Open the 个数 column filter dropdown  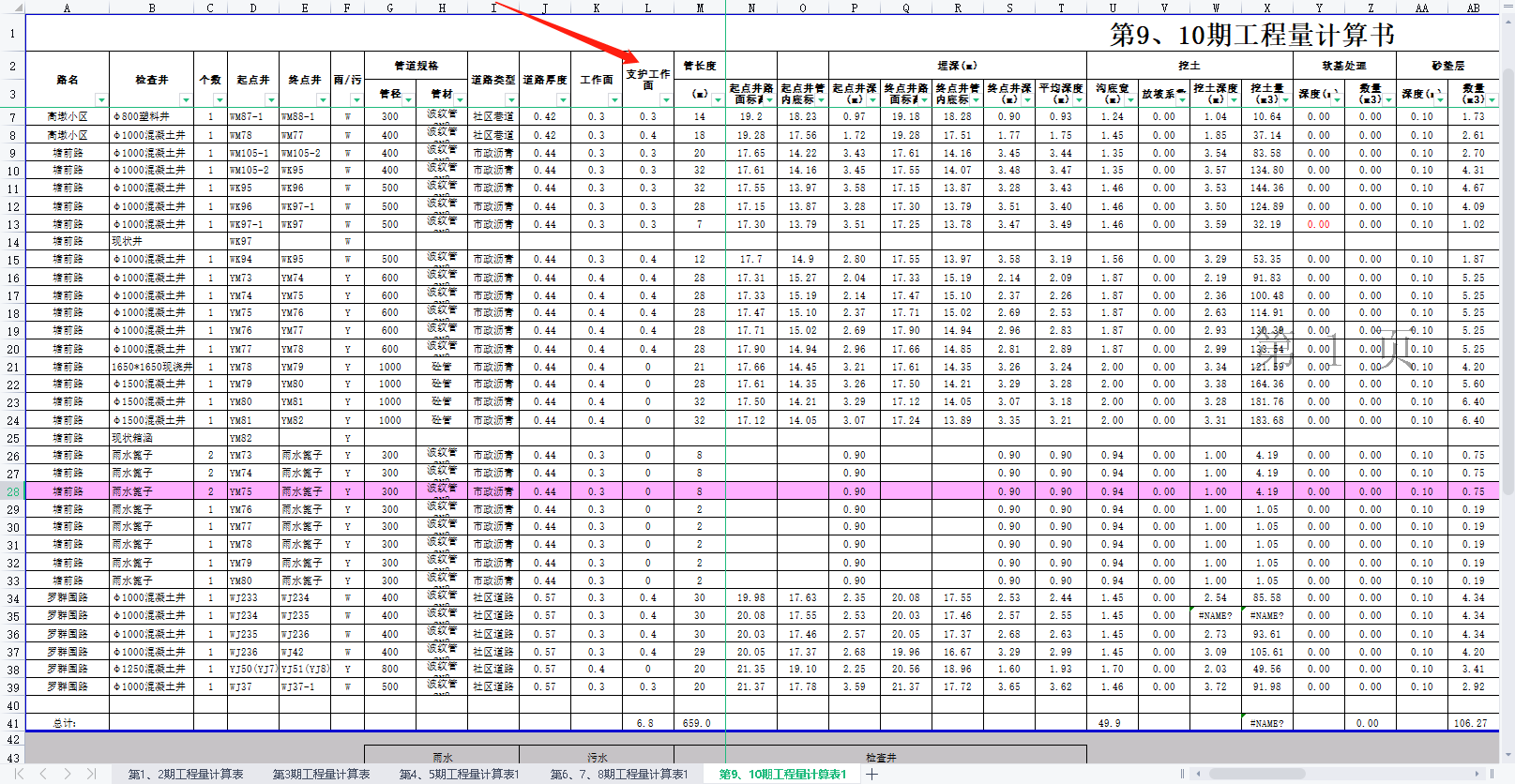pos(220,99)
